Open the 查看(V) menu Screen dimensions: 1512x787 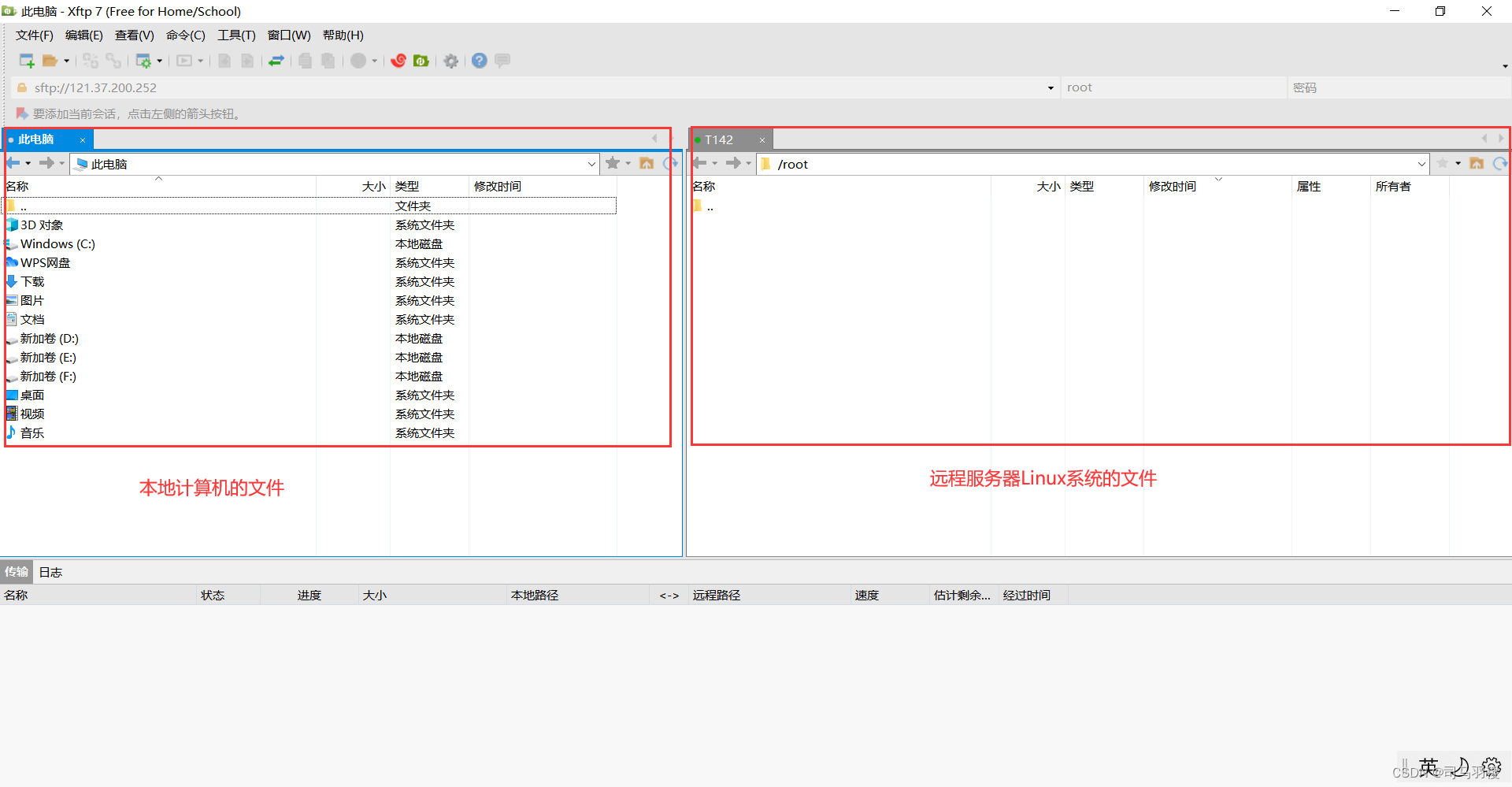(135, 35)
